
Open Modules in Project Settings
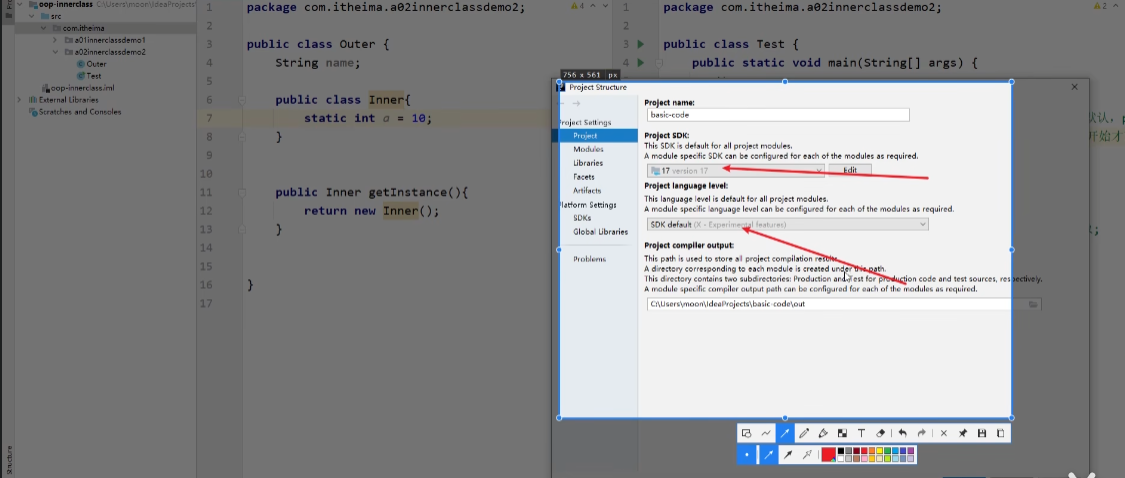point(588,149)
